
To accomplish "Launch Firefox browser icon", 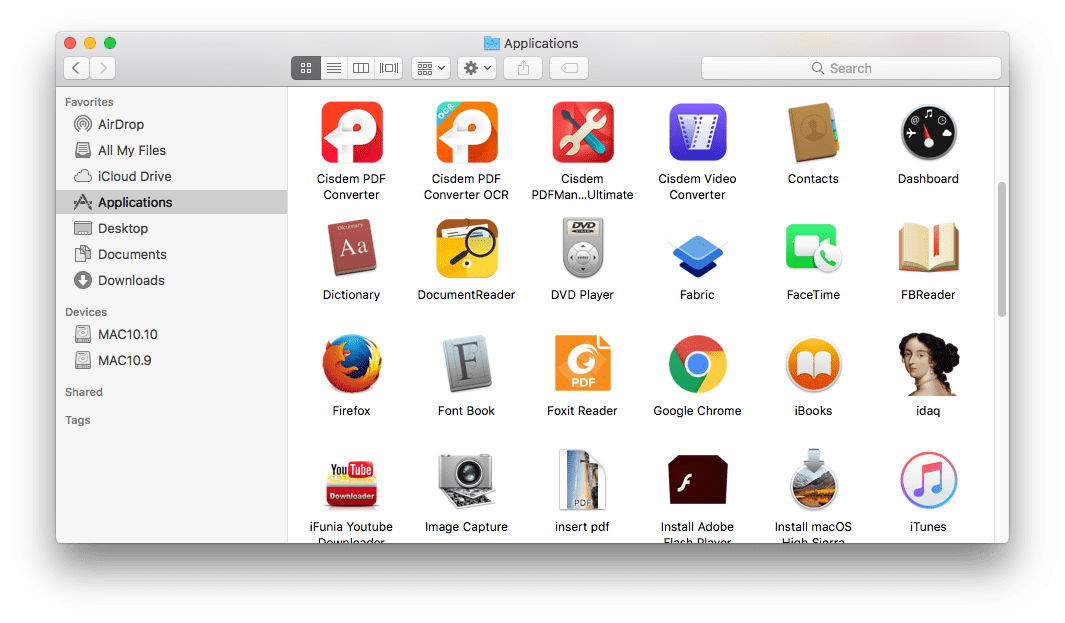I will (x=351, y=364).
